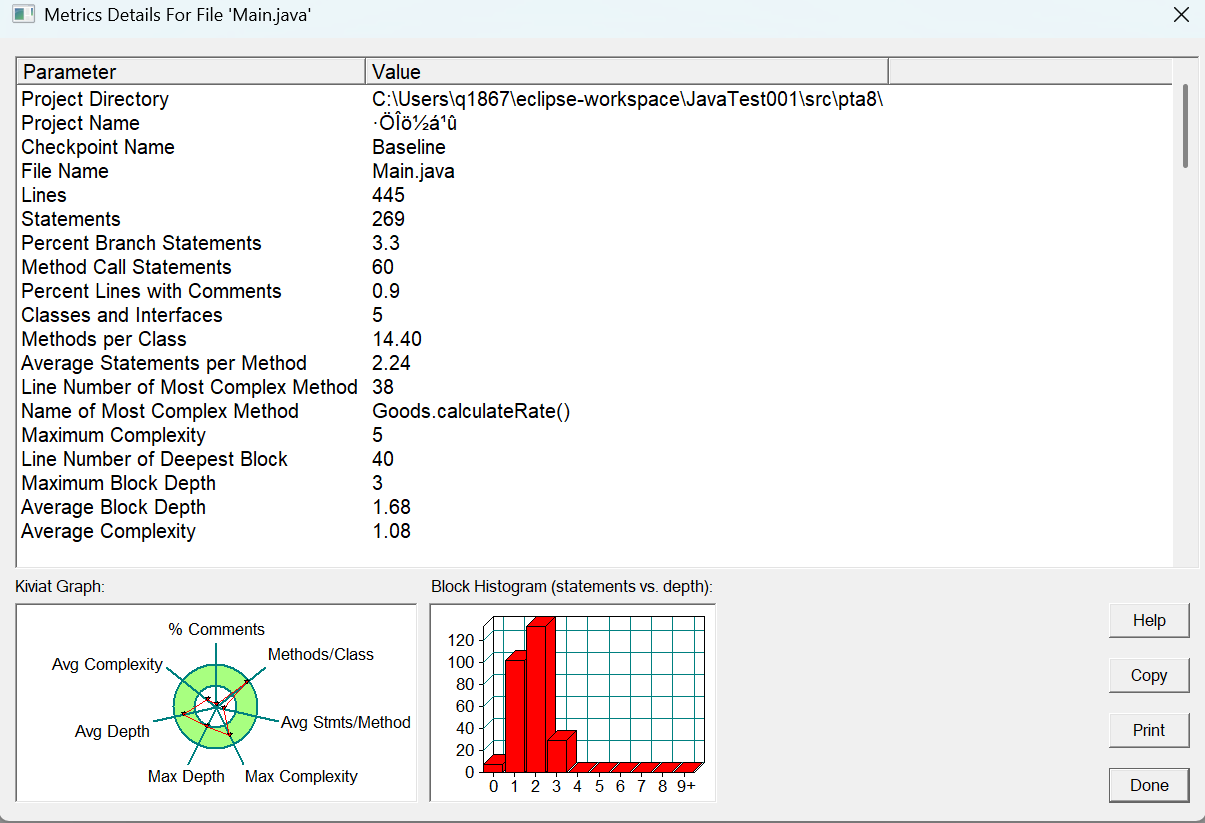This screenshot has height=823, width=1205.
Task: Select the Percent Lines with Comments row
Action: point(595,291)
